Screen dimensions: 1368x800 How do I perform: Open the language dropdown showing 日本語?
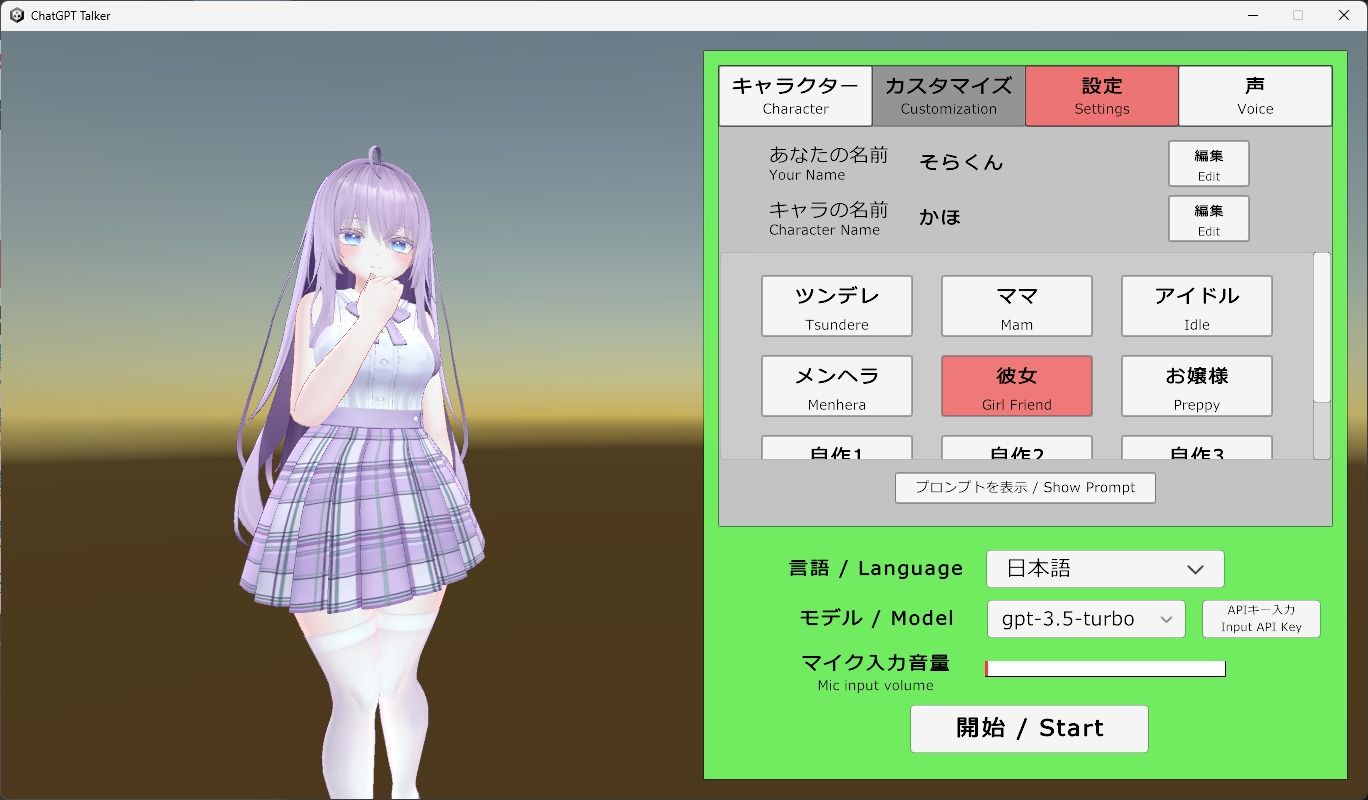pos(1104,568)
